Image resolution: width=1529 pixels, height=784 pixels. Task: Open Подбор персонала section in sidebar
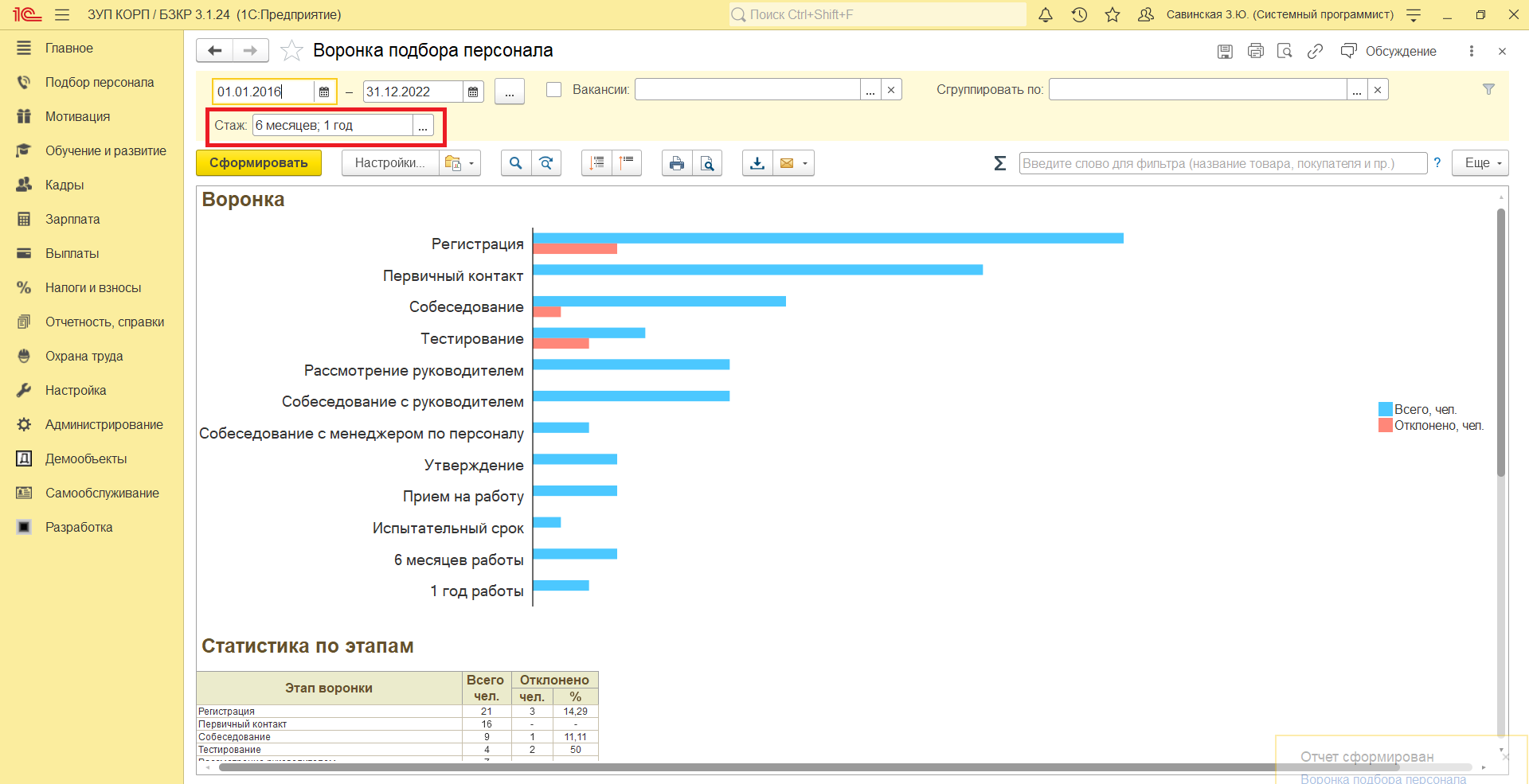pos(100,82)
